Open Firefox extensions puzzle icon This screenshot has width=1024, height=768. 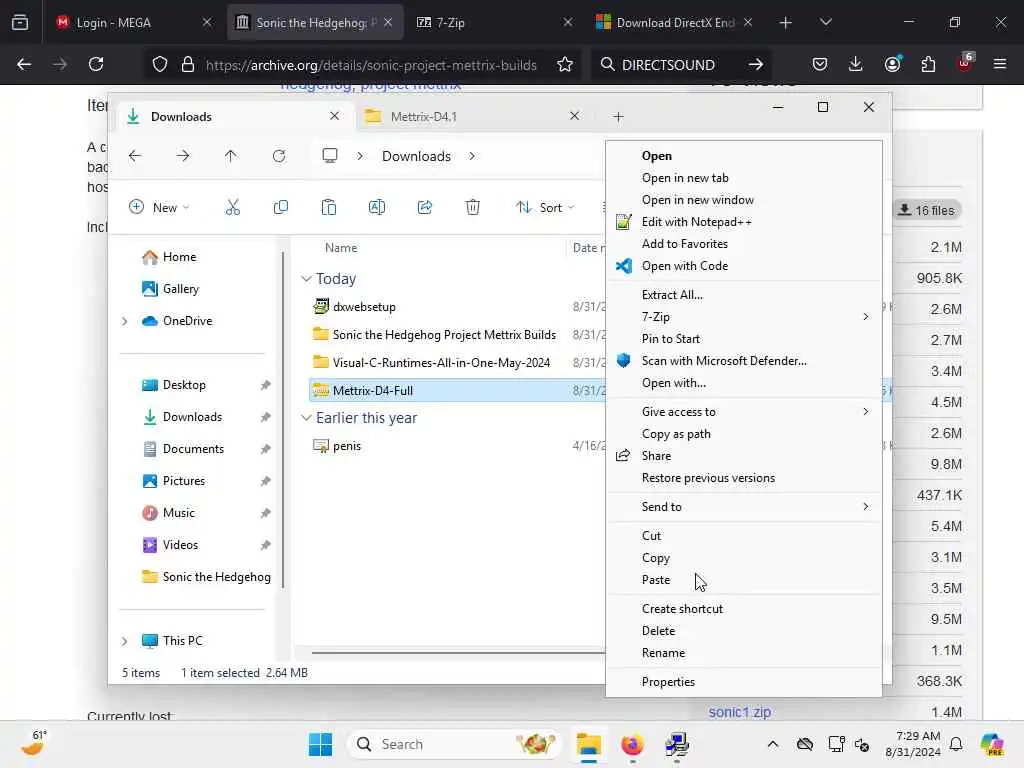coord(928,64)
